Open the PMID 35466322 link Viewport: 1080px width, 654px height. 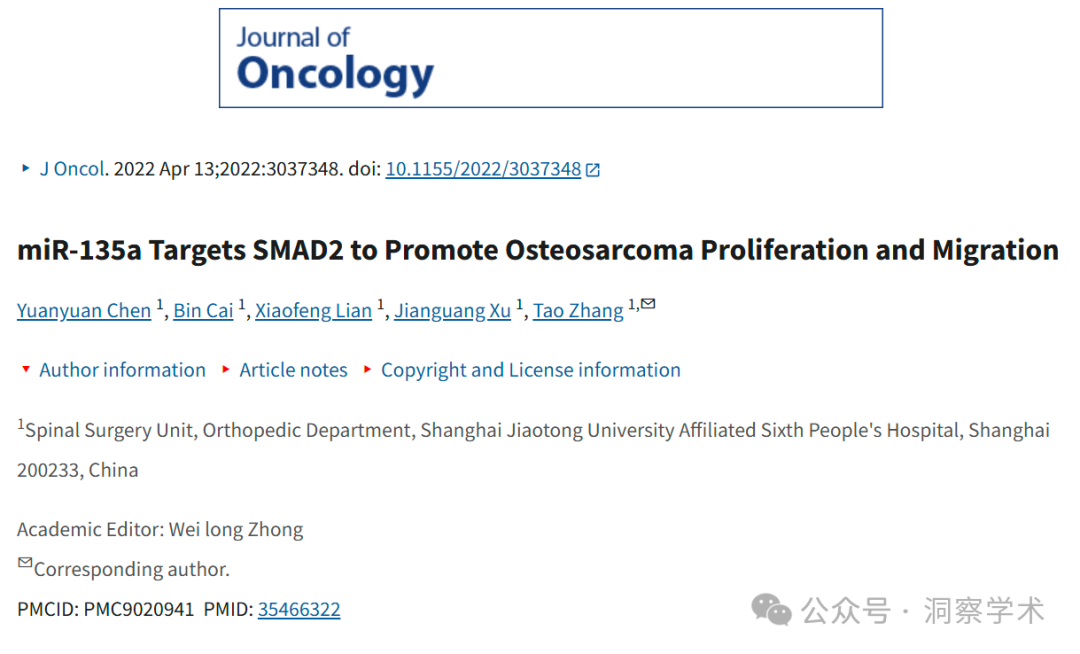(x=299, y=609)
